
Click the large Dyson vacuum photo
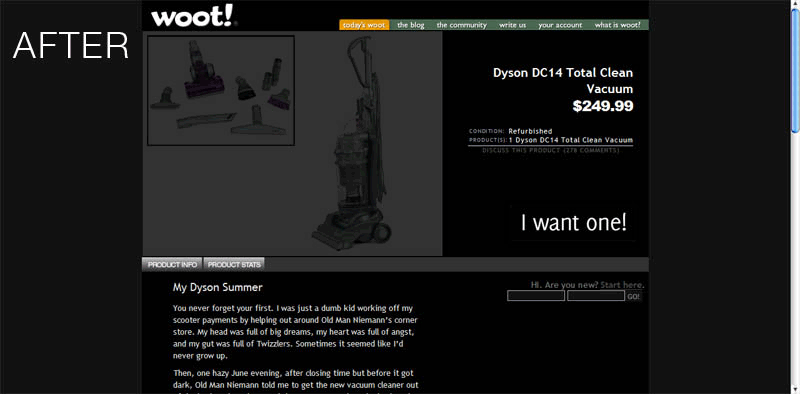click(353, 144)
